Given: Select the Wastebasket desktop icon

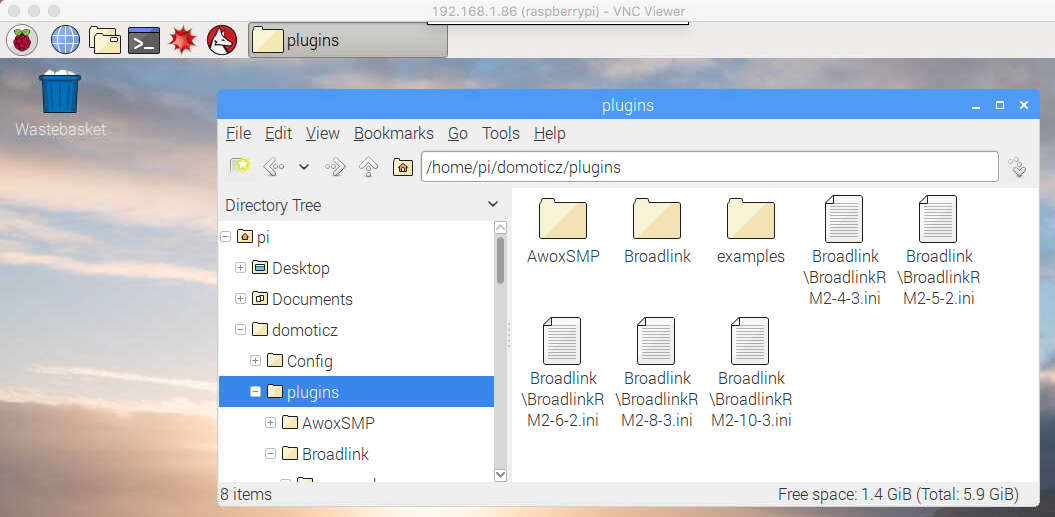Looking at the screenshot, I should (x=61, y=102).
